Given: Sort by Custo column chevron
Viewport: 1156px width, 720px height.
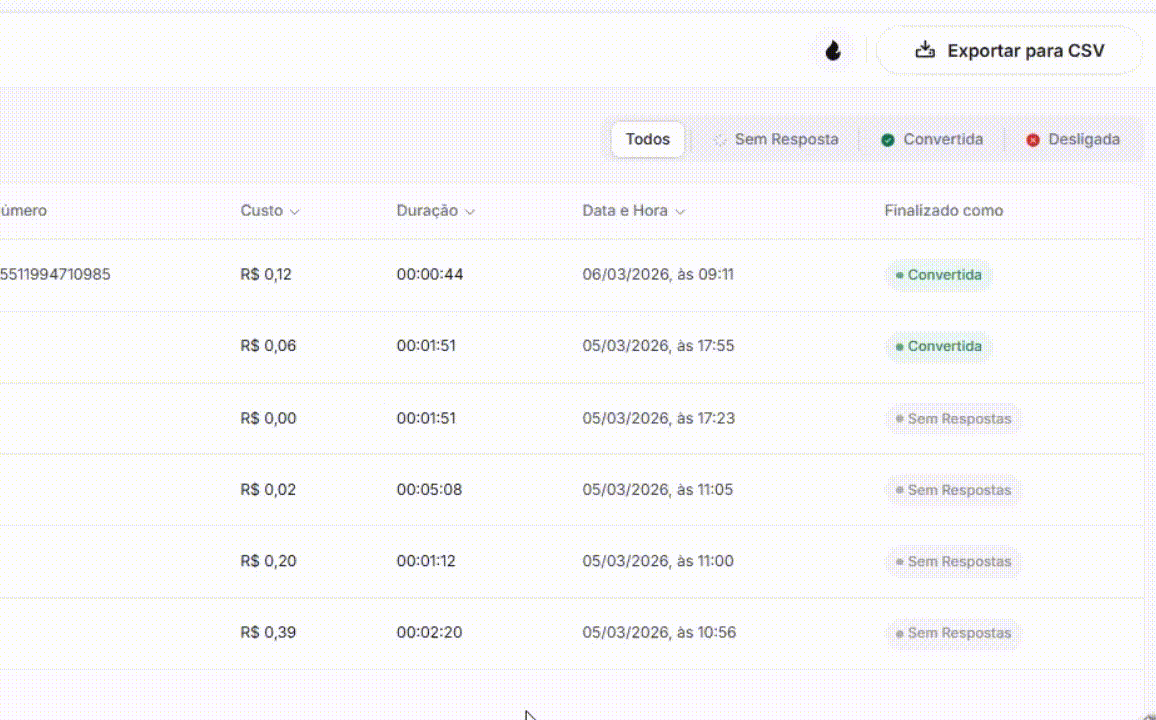Looking at the screenshot, I should 295,212.
